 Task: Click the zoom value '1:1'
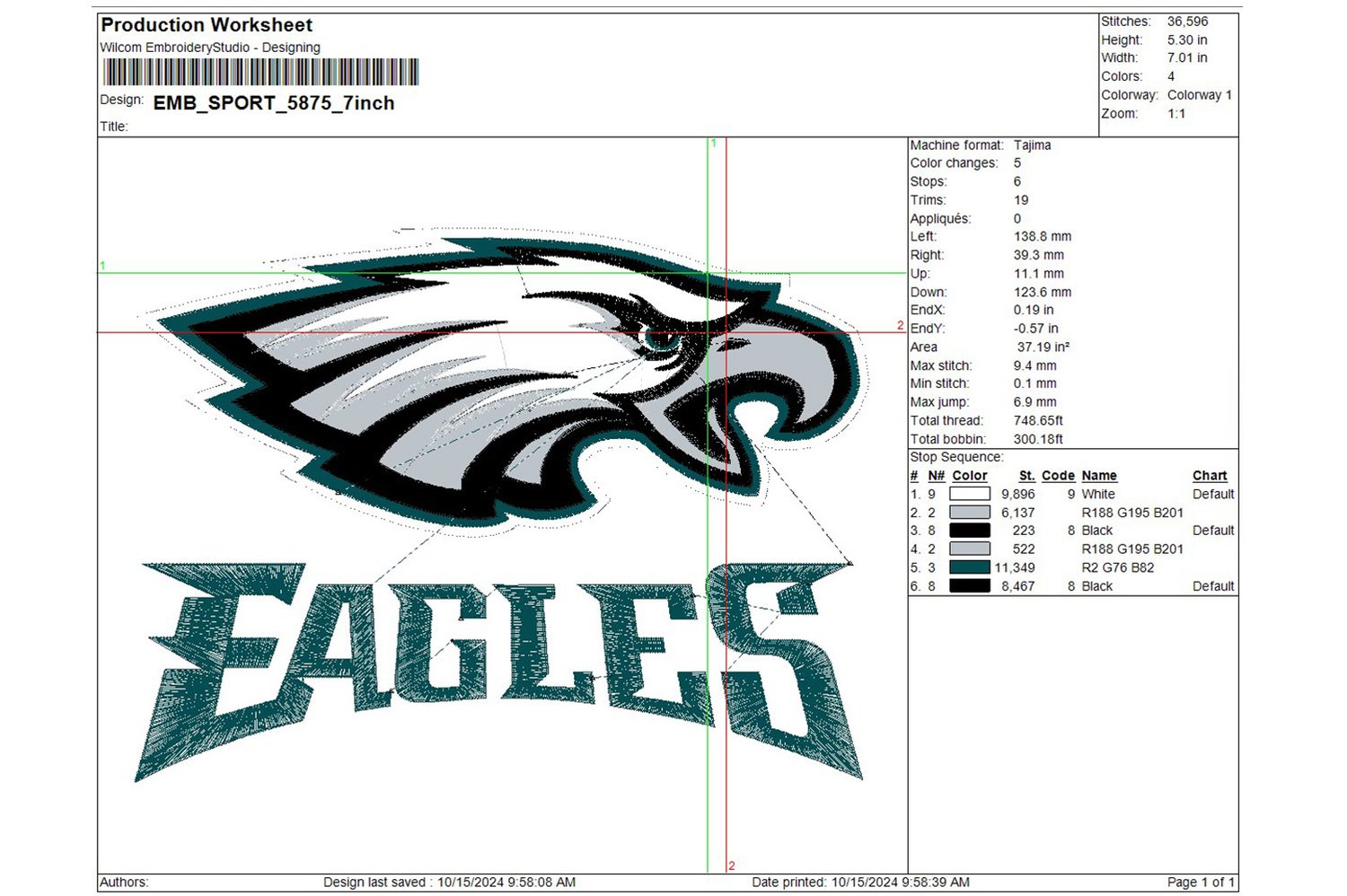coord(1176,114)
